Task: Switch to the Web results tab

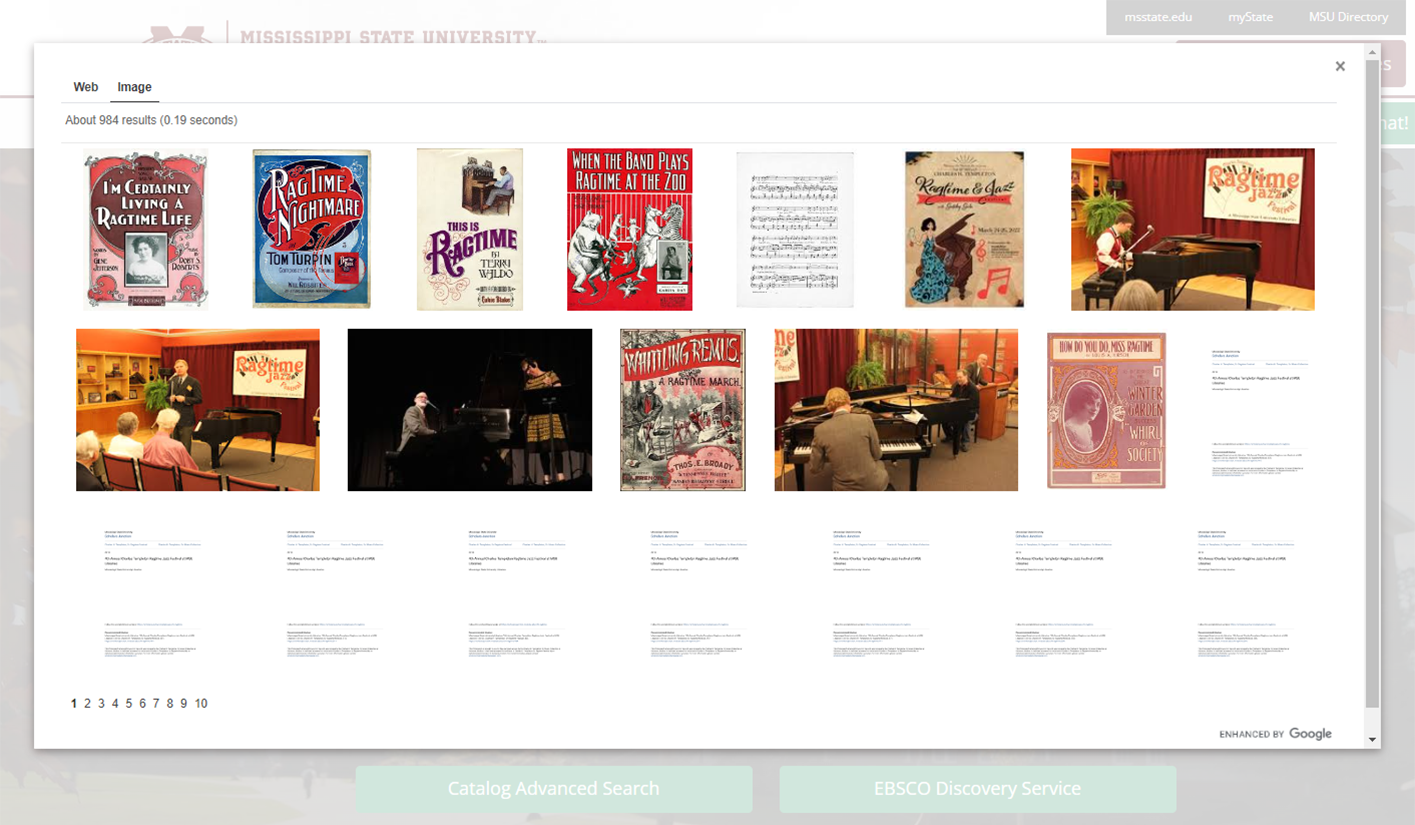Action: 86,87
